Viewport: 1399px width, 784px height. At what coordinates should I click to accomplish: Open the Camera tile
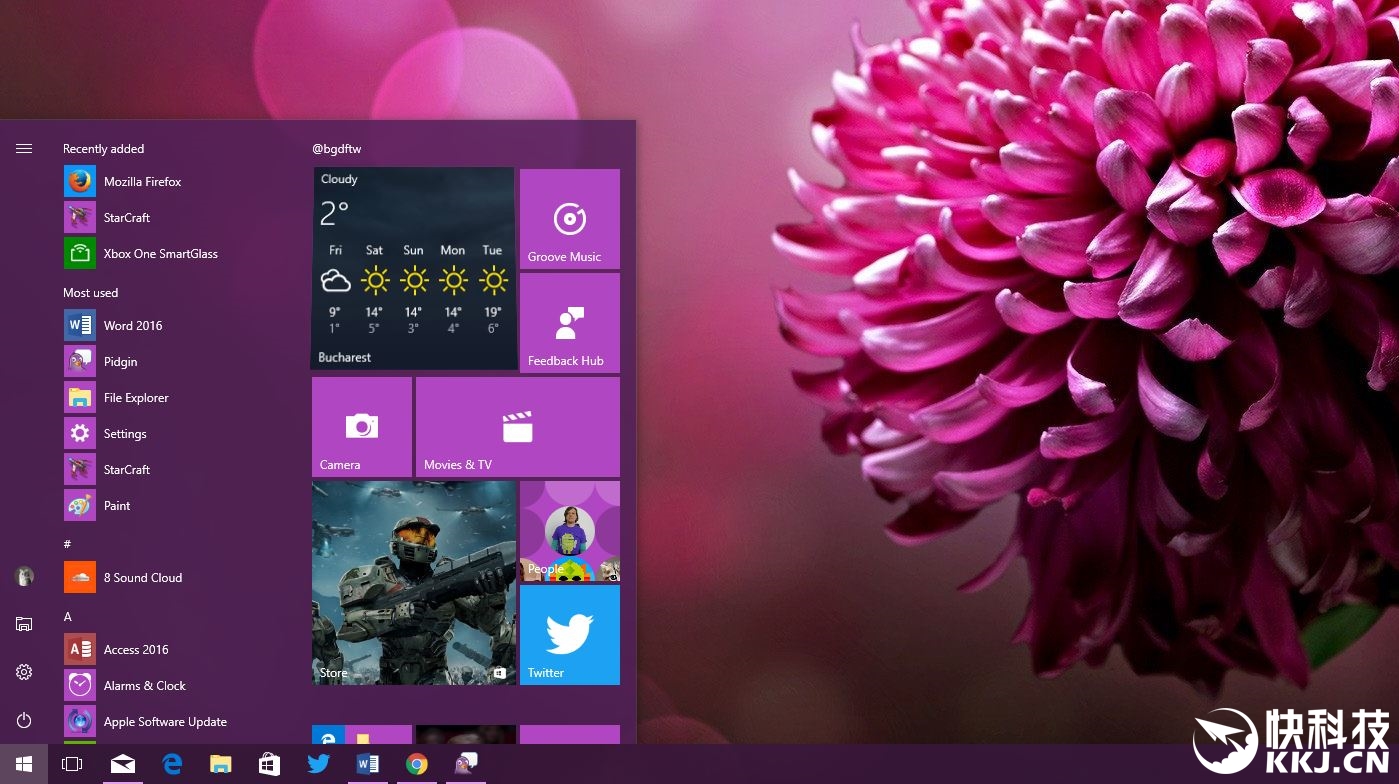point(361,427)
